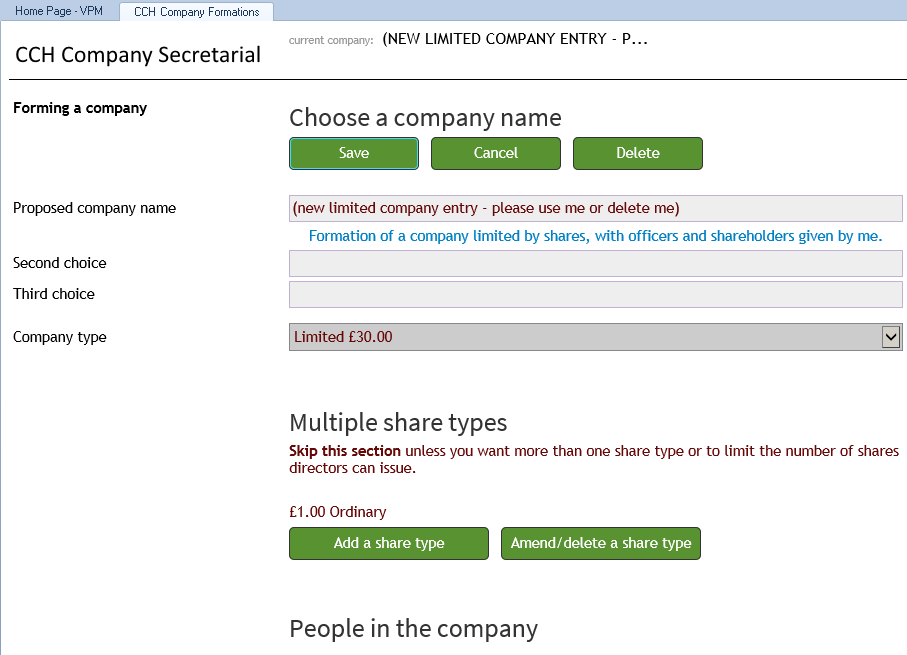
Task: Select the £1.00 Ordinary share entry
Action: (x=337, y=512)
